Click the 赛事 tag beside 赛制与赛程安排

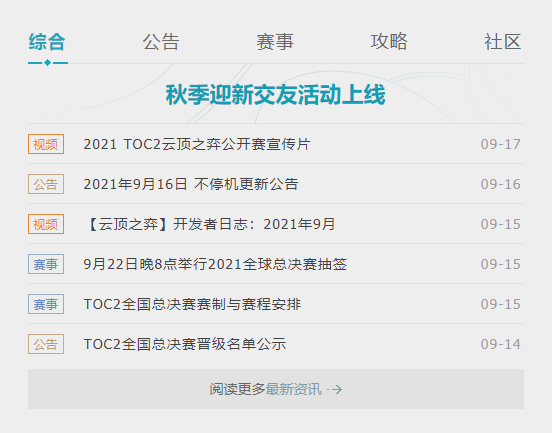tap(46, 304)
